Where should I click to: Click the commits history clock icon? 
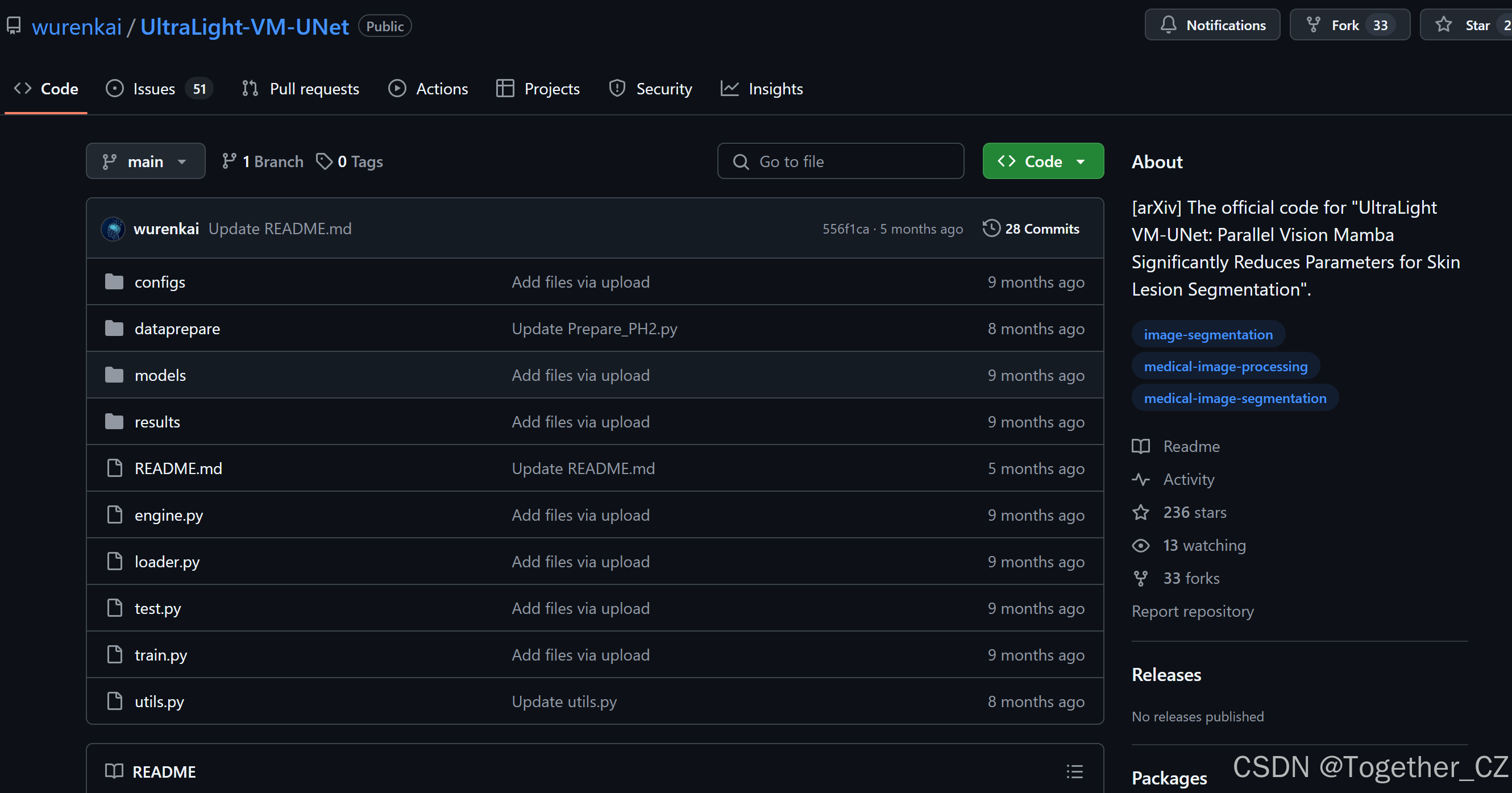coord(991,229)
